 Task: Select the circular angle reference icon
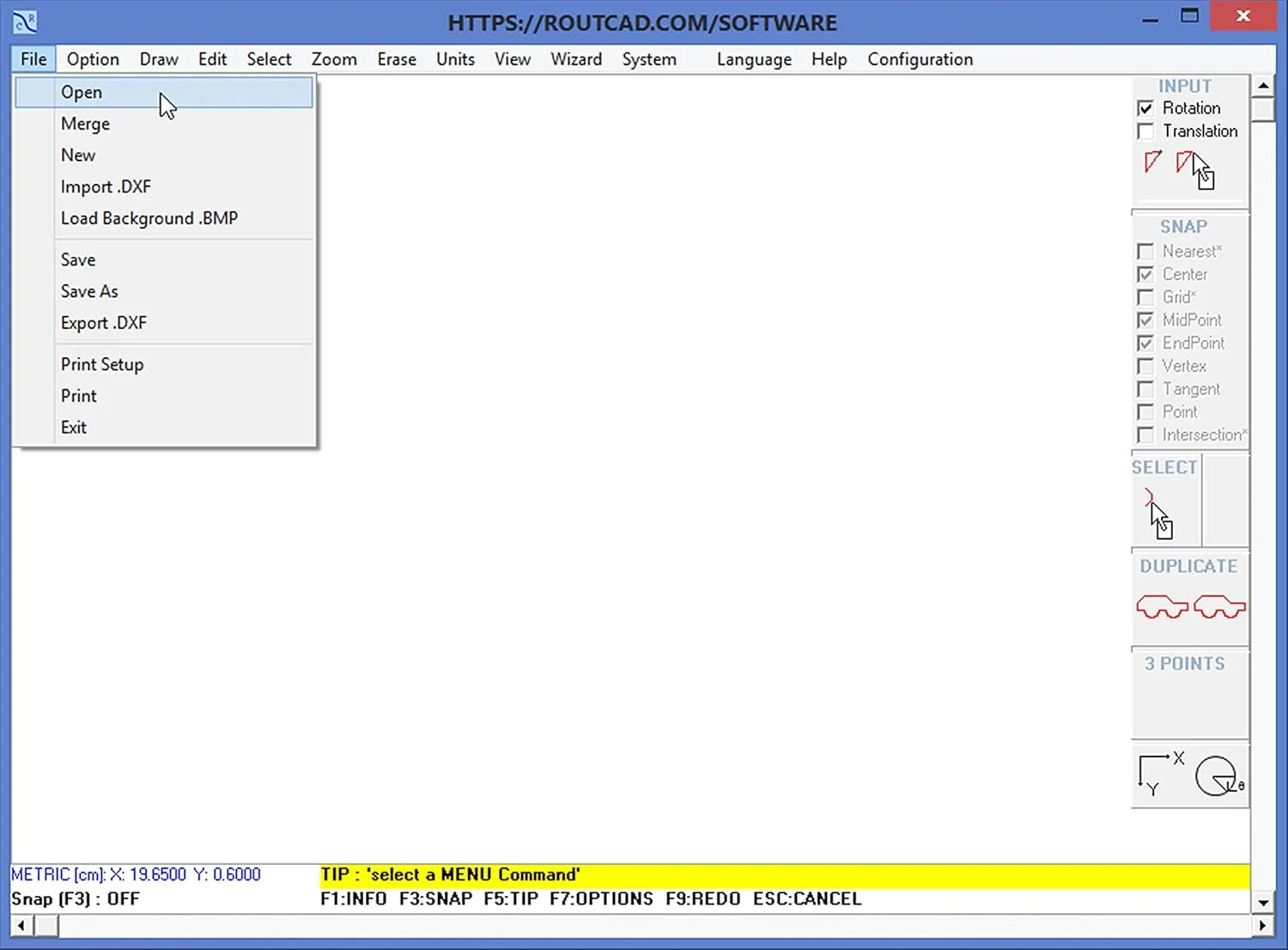(x=1215, y=775)
